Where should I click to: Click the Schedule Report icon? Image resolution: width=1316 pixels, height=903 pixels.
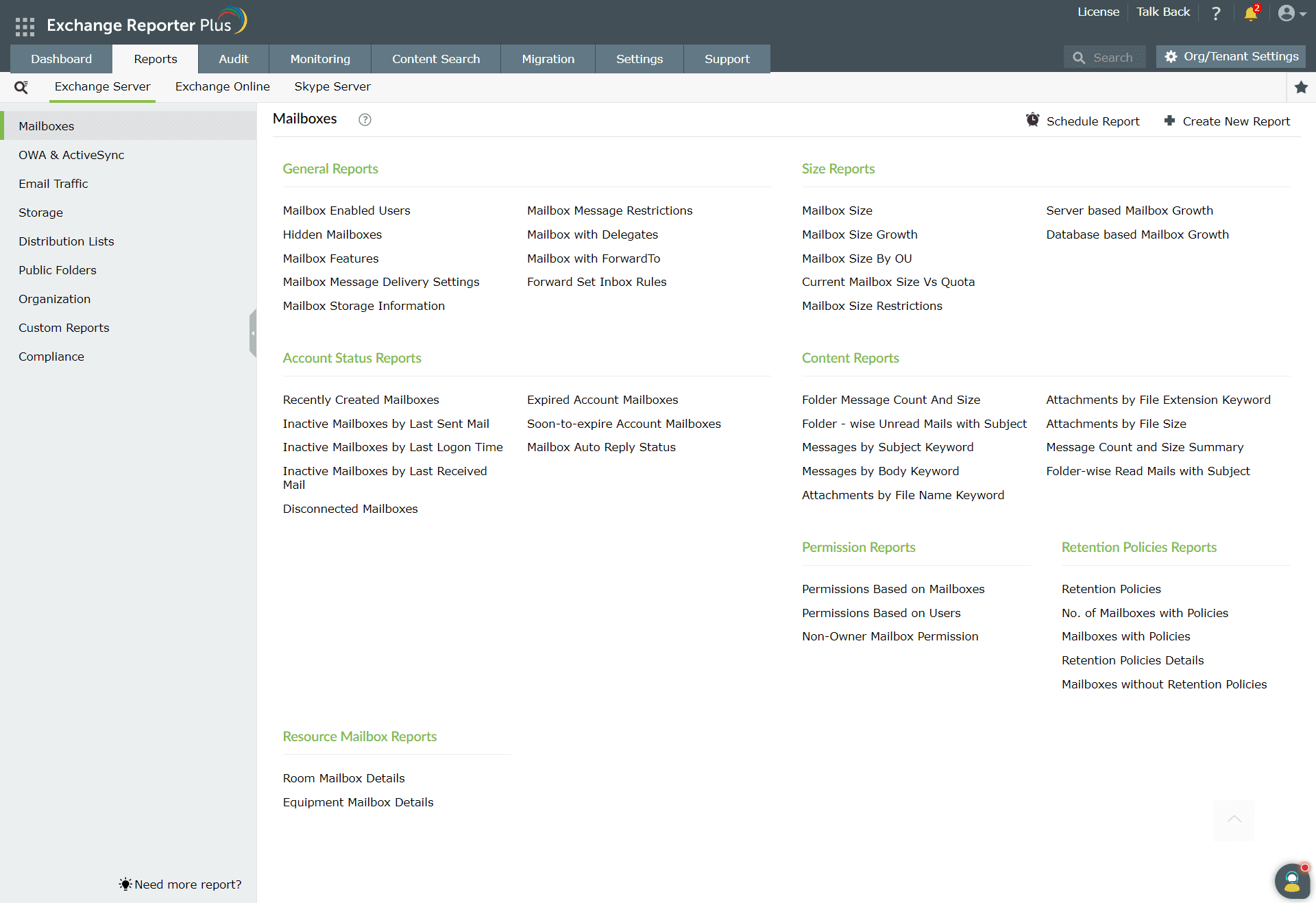pyautogui.click(x=1033, y=120)
